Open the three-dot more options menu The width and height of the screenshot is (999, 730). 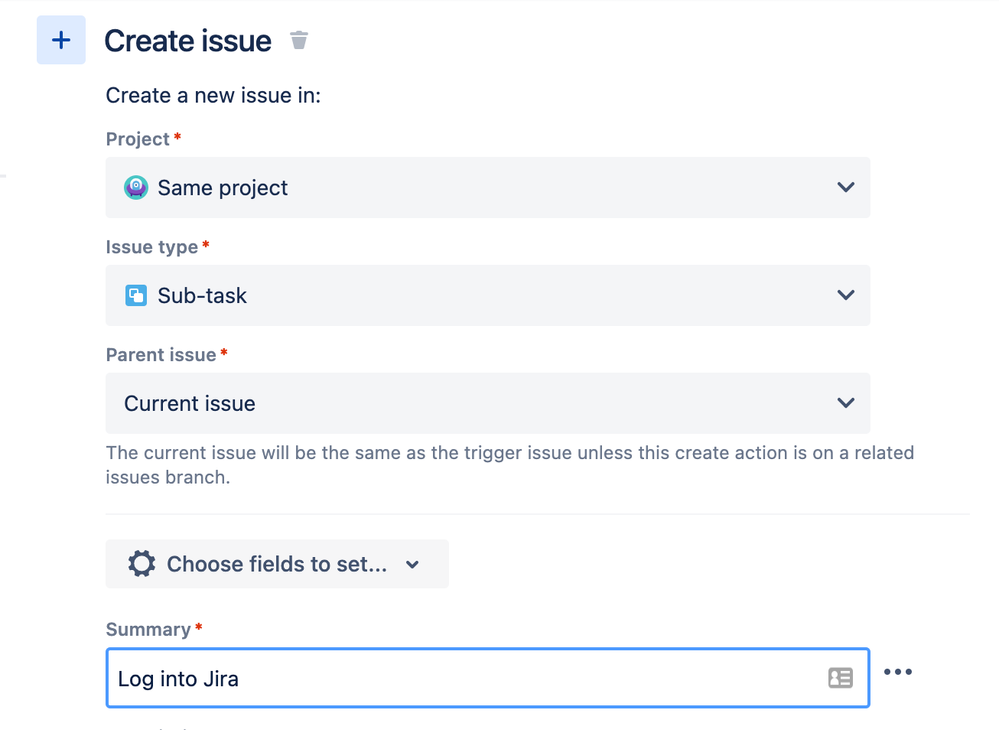(898, 672)
